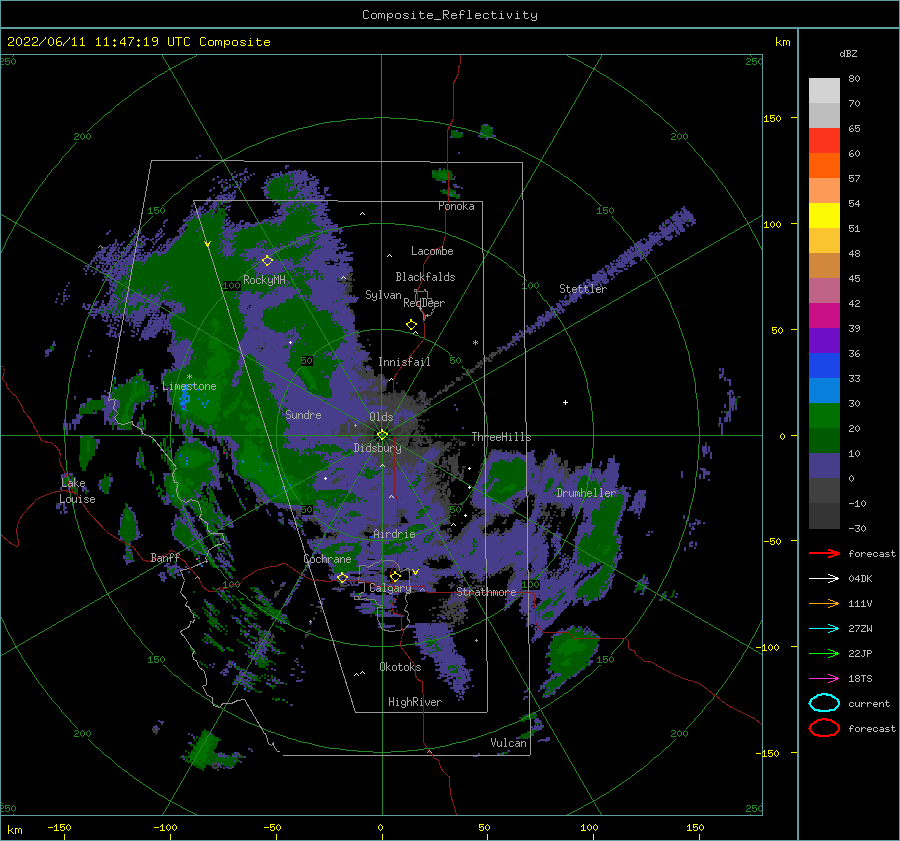Click the dBZ legend heading

(x=848, y=53)
